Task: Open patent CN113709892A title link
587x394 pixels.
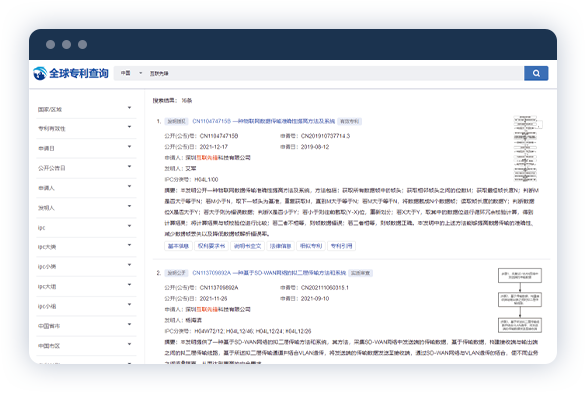Action: [269, 273]
